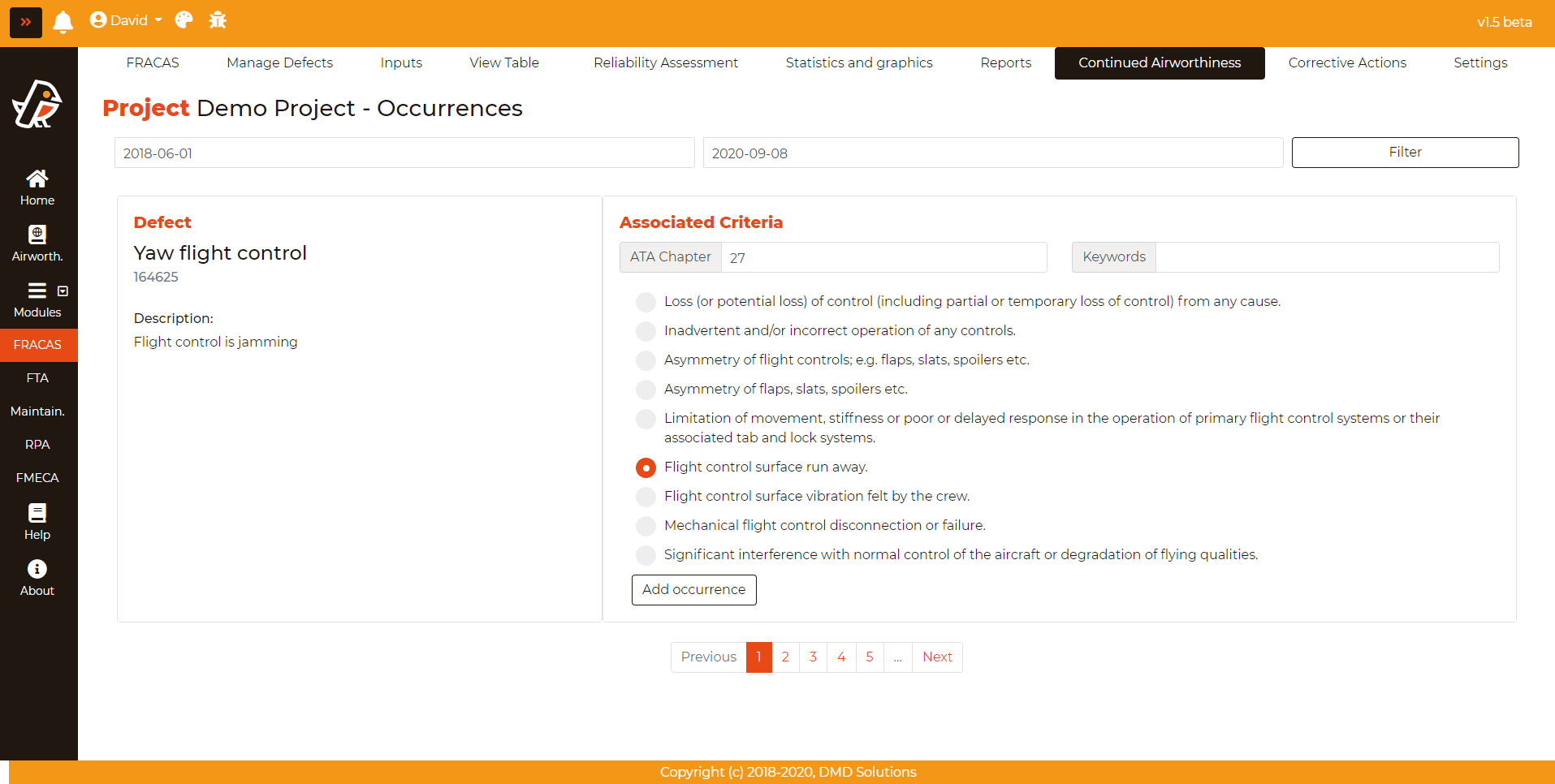Select 'Mechanical flight control disconnection or failure' option
The height and width of the screenshot is (784, 1555).
(x=646, y=526)
